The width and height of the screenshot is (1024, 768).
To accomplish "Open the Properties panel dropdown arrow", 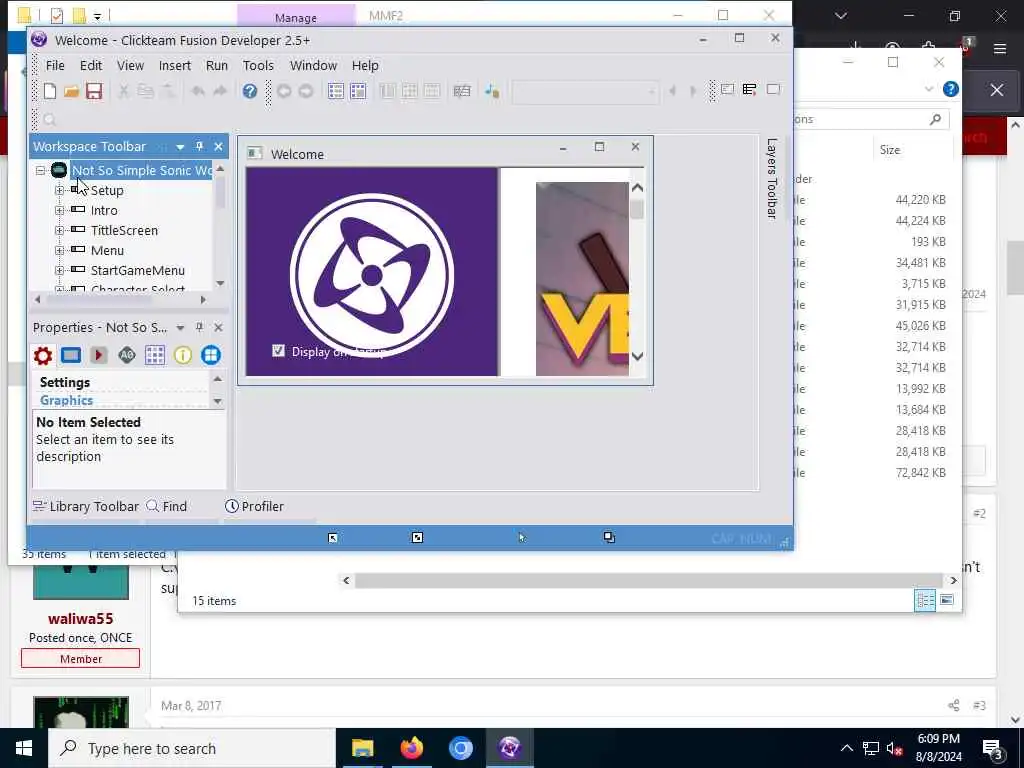I will pos(180,328).
